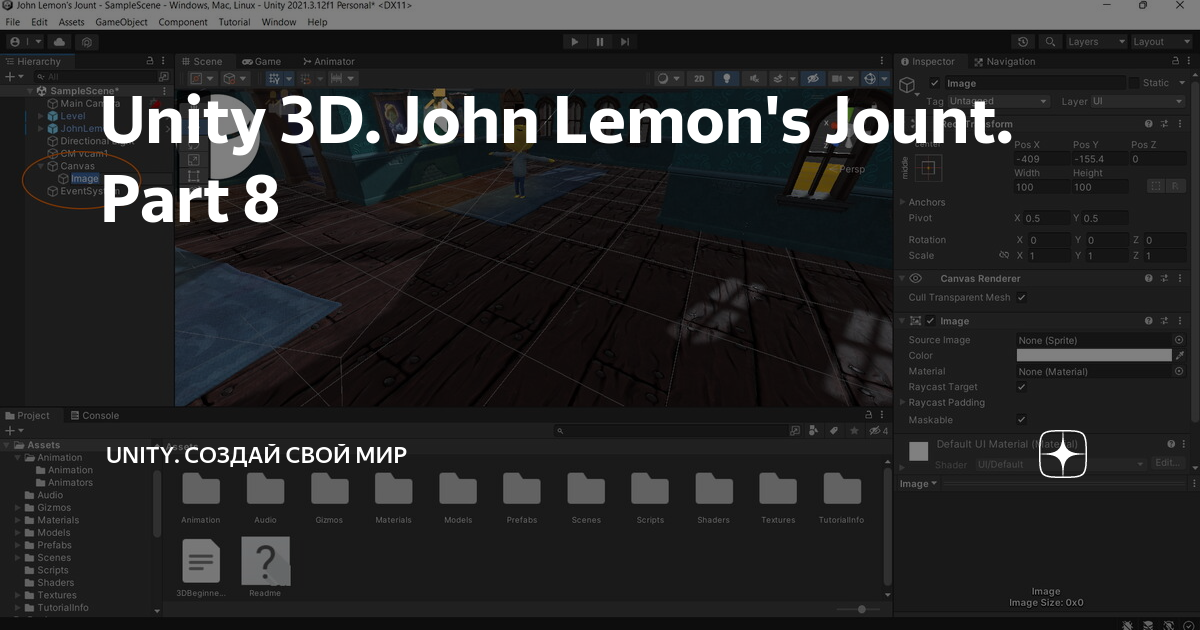Select the Play button to run the scene
The image size is (1200, 630).
pos(574,41)
